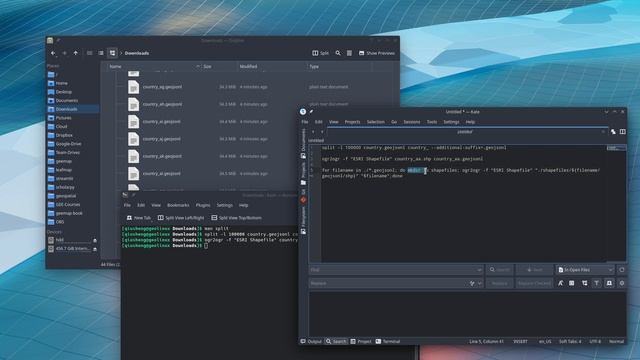Select Downloads in Dolphin Places sidebar
Image resolution: width=640 pixels, height=360 pixels.
[x=72, y=109]
